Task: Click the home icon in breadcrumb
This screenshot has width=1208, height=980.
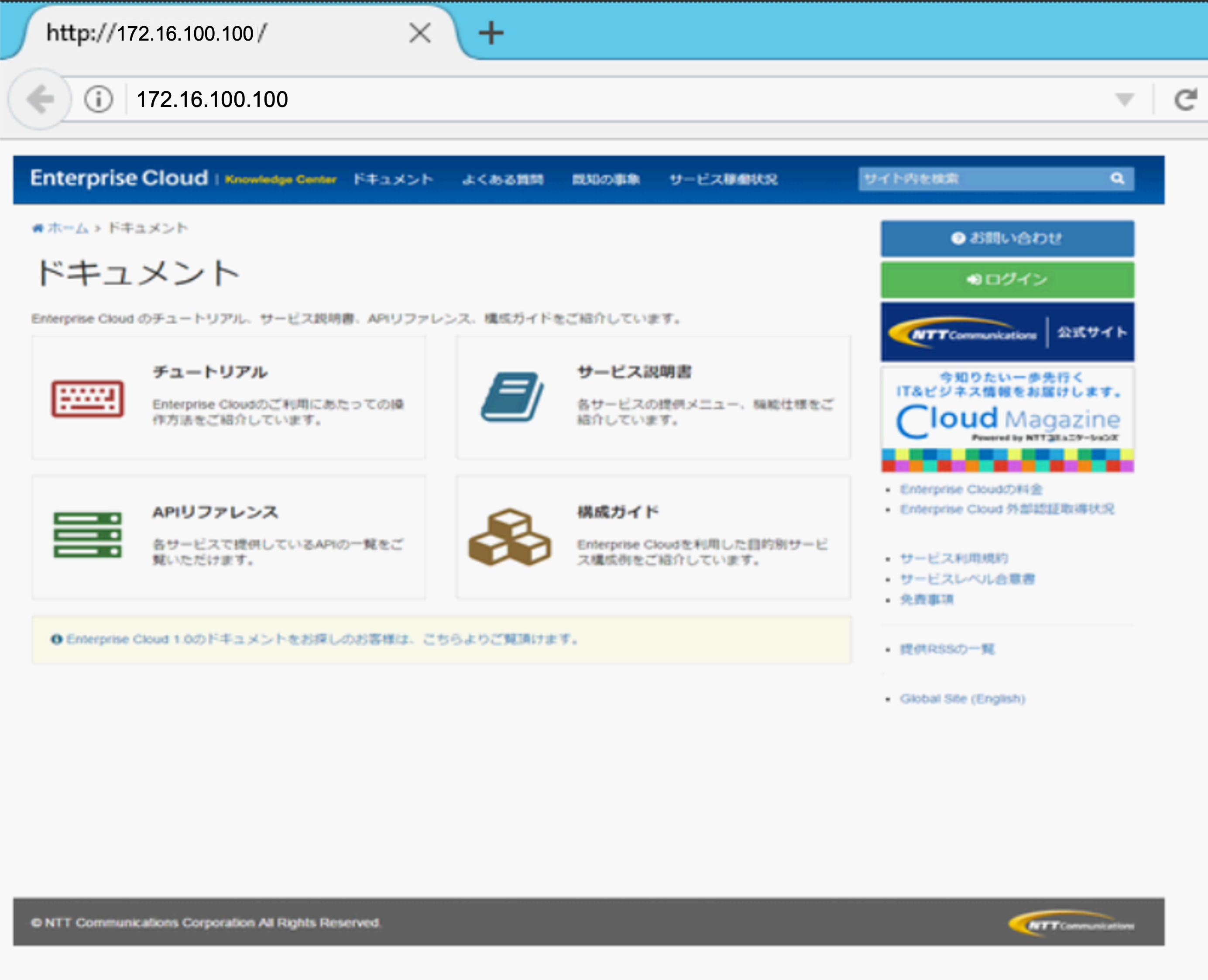Action: point(37,228)
